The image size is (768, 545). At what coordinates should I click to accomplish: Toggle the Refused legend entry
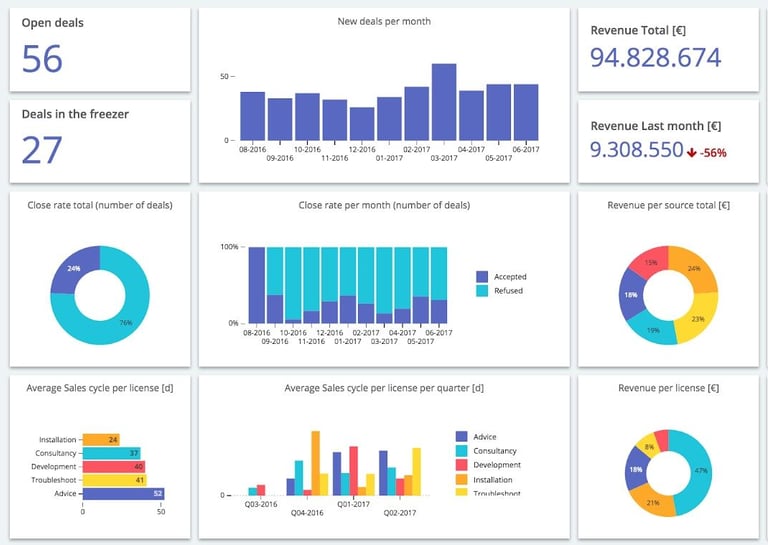[x=500, y=291]
